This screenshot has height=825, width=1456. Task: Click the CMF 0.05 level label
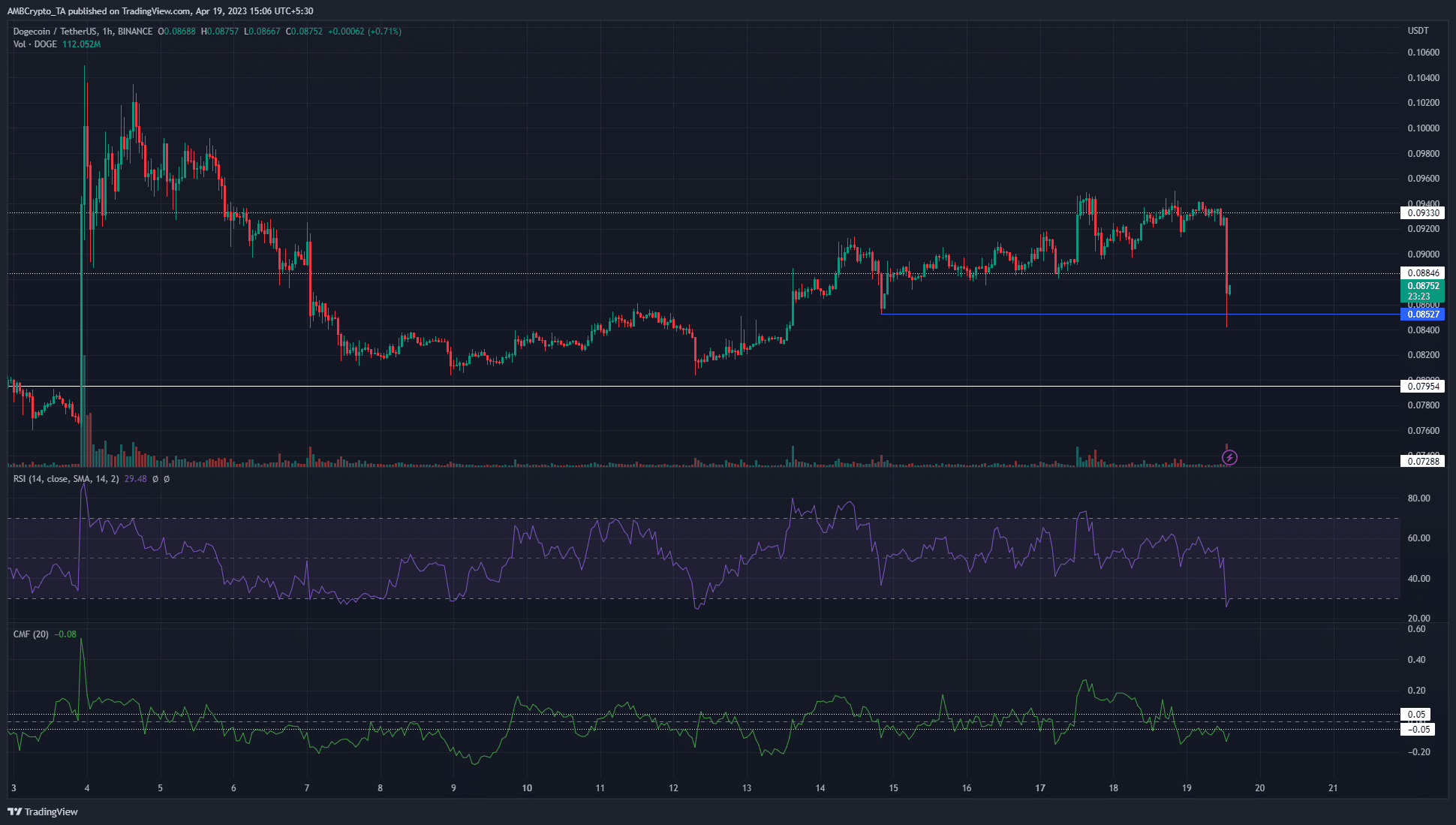tap(1416, 715)
